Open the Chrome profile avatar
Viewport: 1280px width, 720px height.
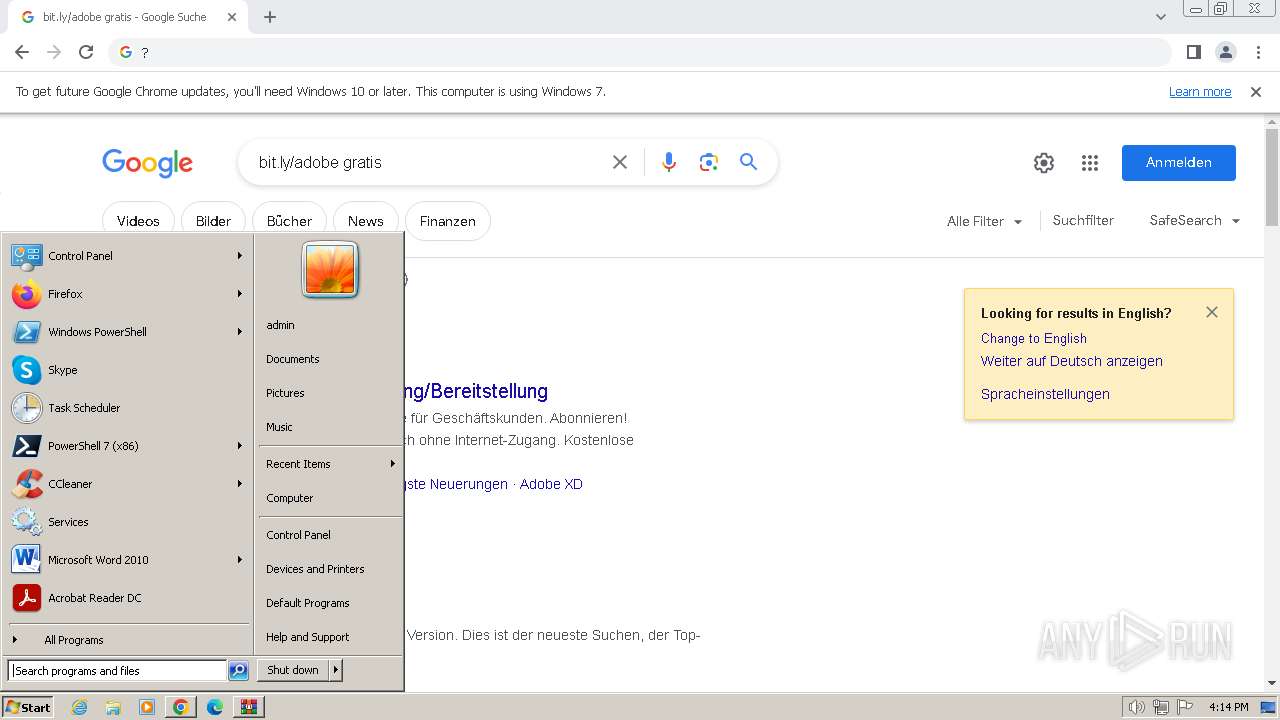click(x=1225, y=52)
